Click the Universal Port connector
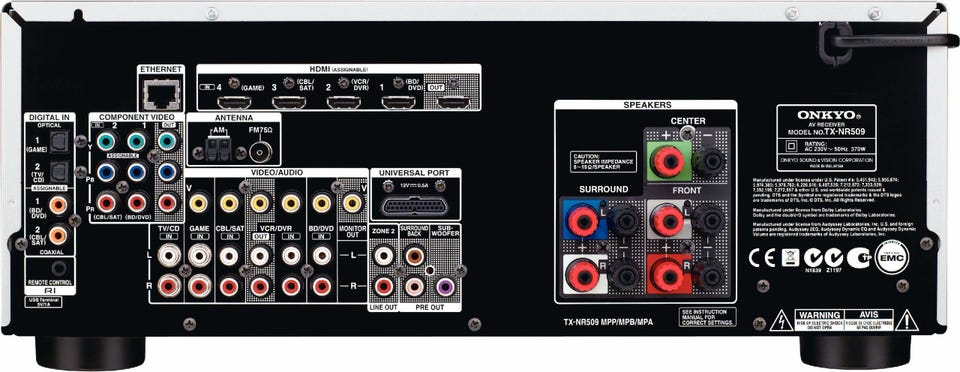The width and height of the screenshot is (960, 372). [414, 206]
